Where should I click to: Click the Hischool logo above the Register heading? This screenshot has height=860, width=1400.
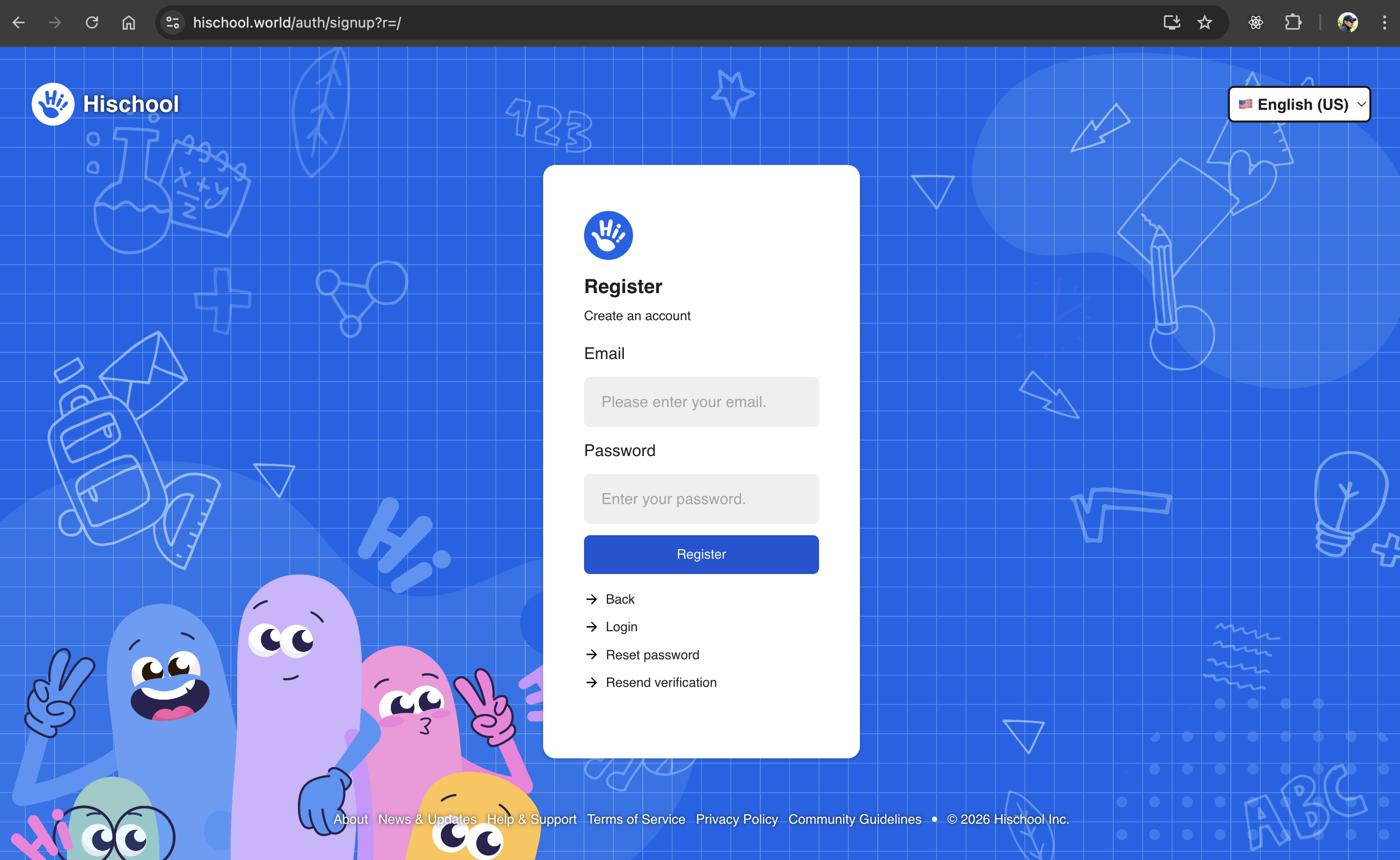pyautogui.click(x=608, y=234)
